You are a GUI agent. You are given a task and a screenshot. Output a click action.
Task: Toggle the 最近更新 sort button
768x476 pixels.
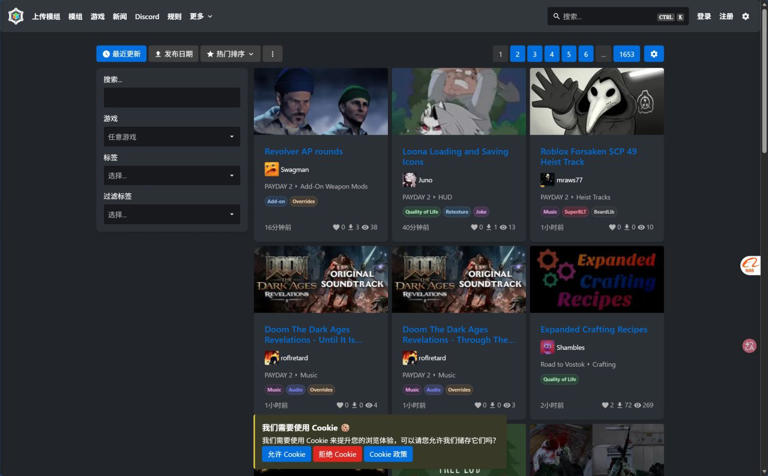(121, 54)
